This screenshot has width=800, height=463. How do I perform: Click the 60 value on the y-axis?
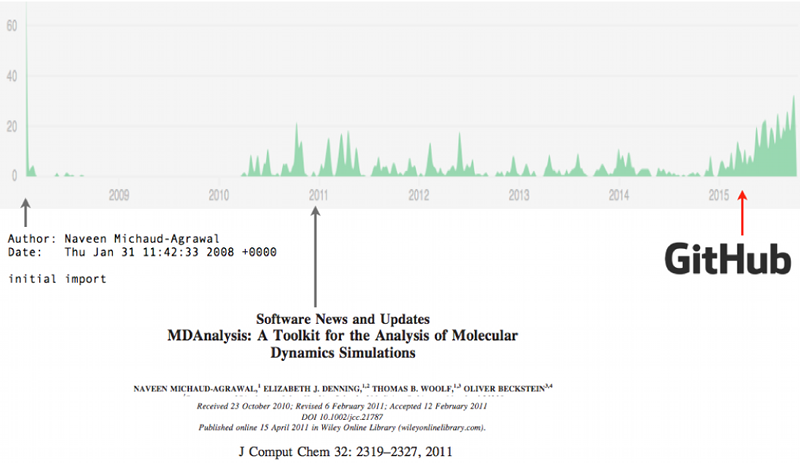pyautogui.click(x=12, y=26)
